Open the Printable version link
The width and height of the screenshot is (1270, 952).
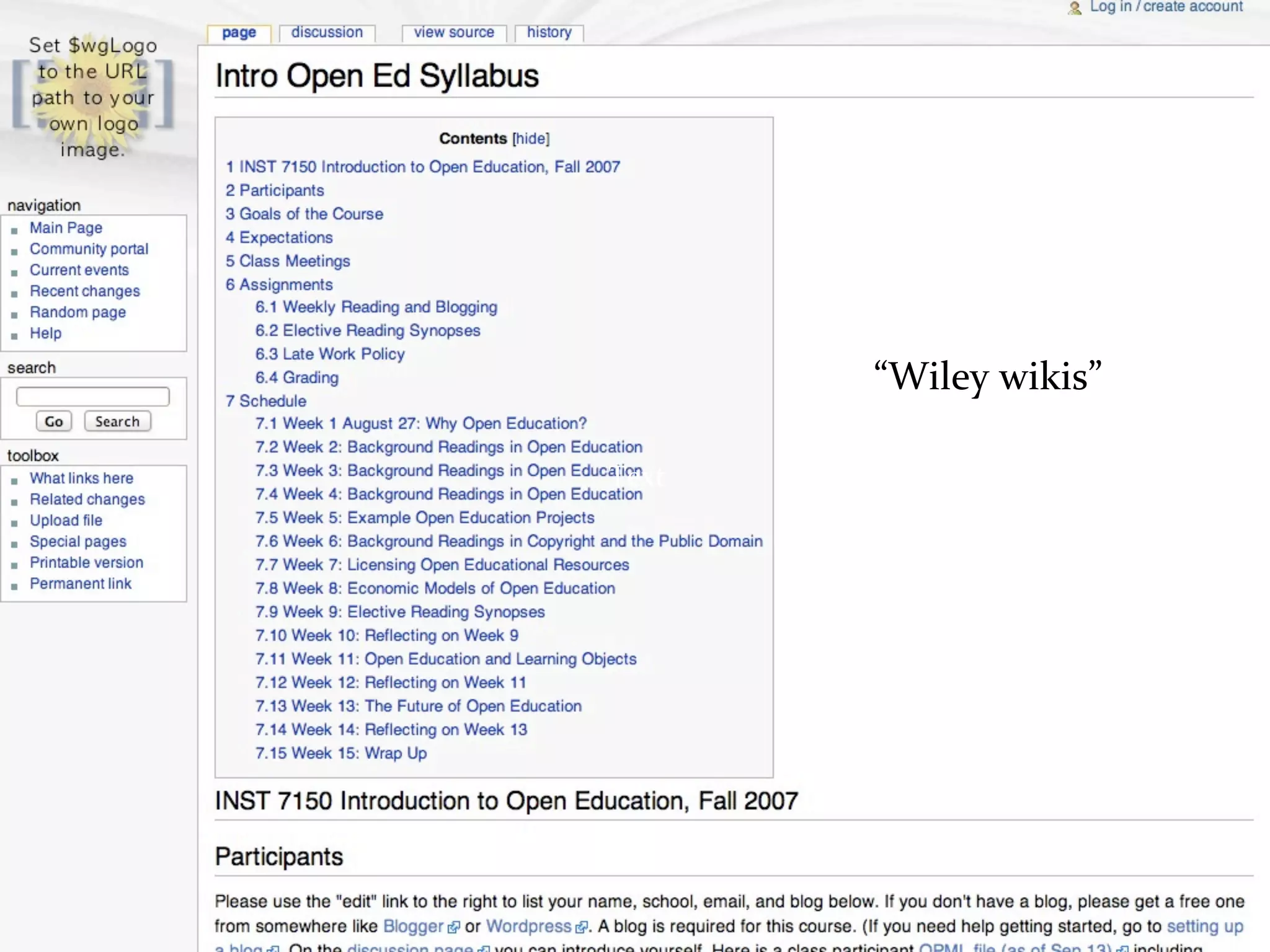[86, 563]
